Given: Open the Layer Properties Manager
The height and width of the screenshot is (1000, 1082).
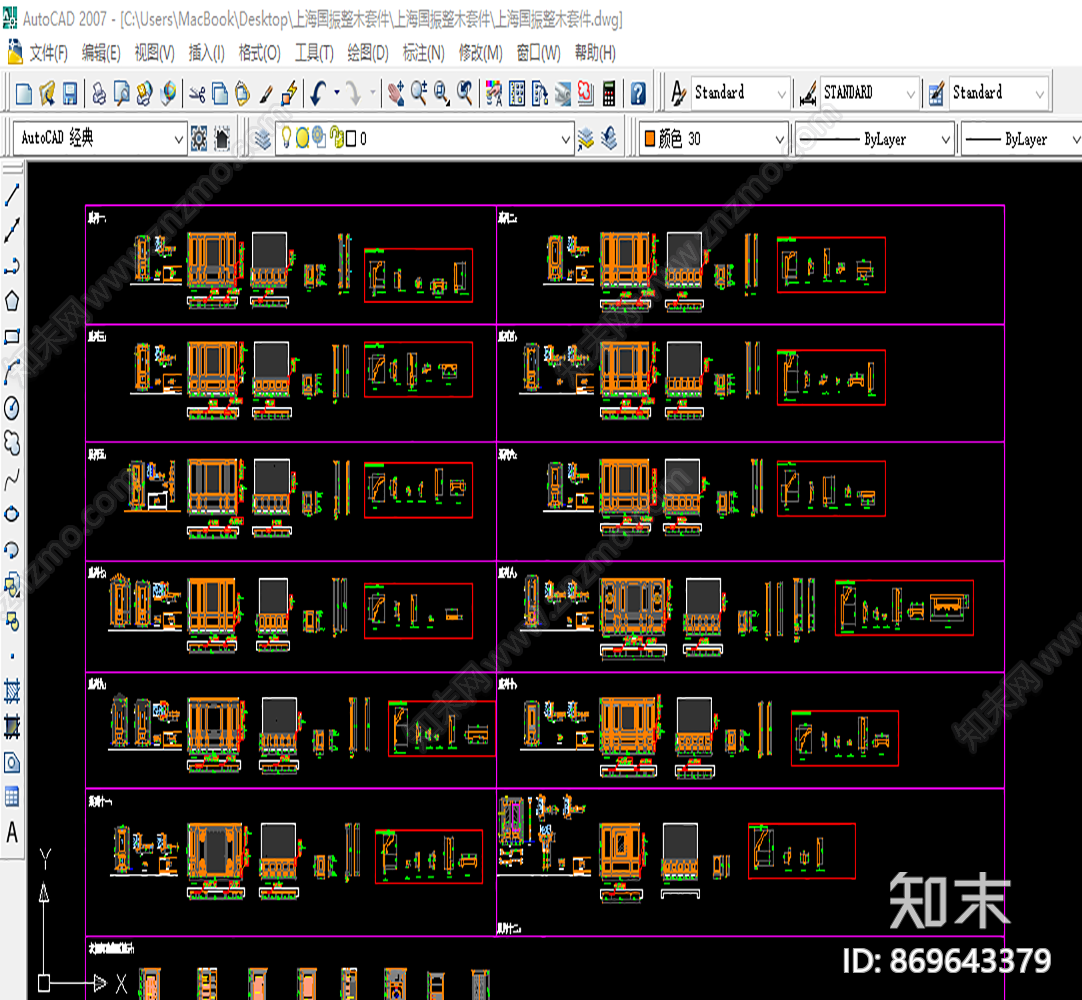Looking at the screenshot, I should 263,139.
